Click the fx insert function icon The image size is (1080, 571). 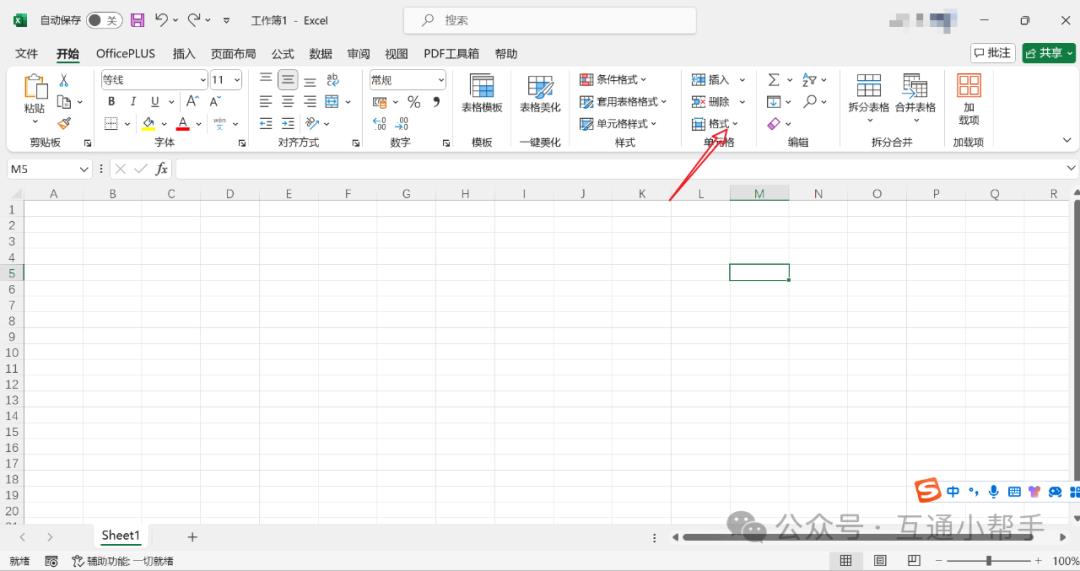pyautogui.click(x=161, y=169)
